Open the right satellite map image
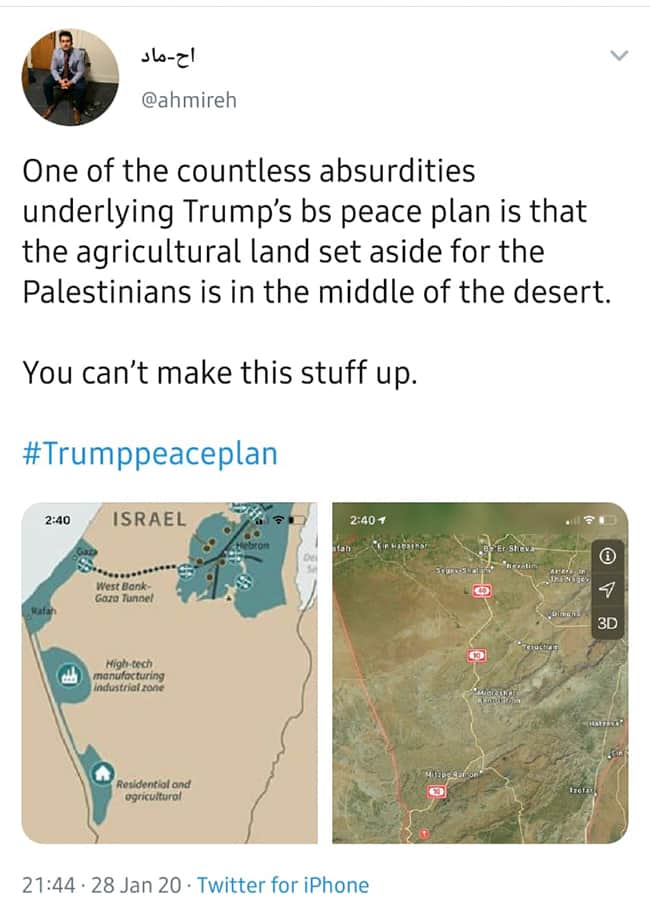The width and height of the screenshot is (650, 917). tap(480, 673)
